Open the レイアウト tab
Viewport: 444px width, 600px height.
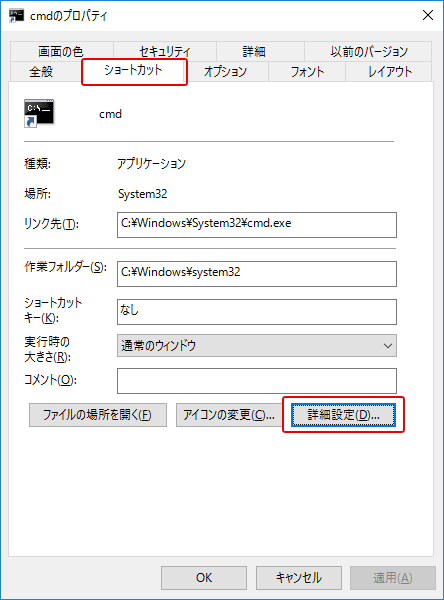coord(389,72)
